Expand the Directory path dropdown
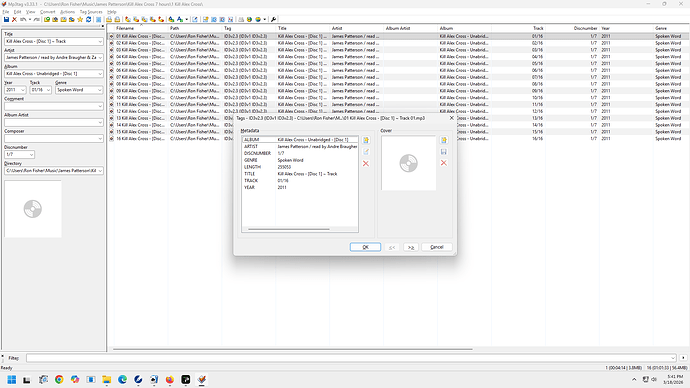Screen dimensions: 690x388 [100, 171]
